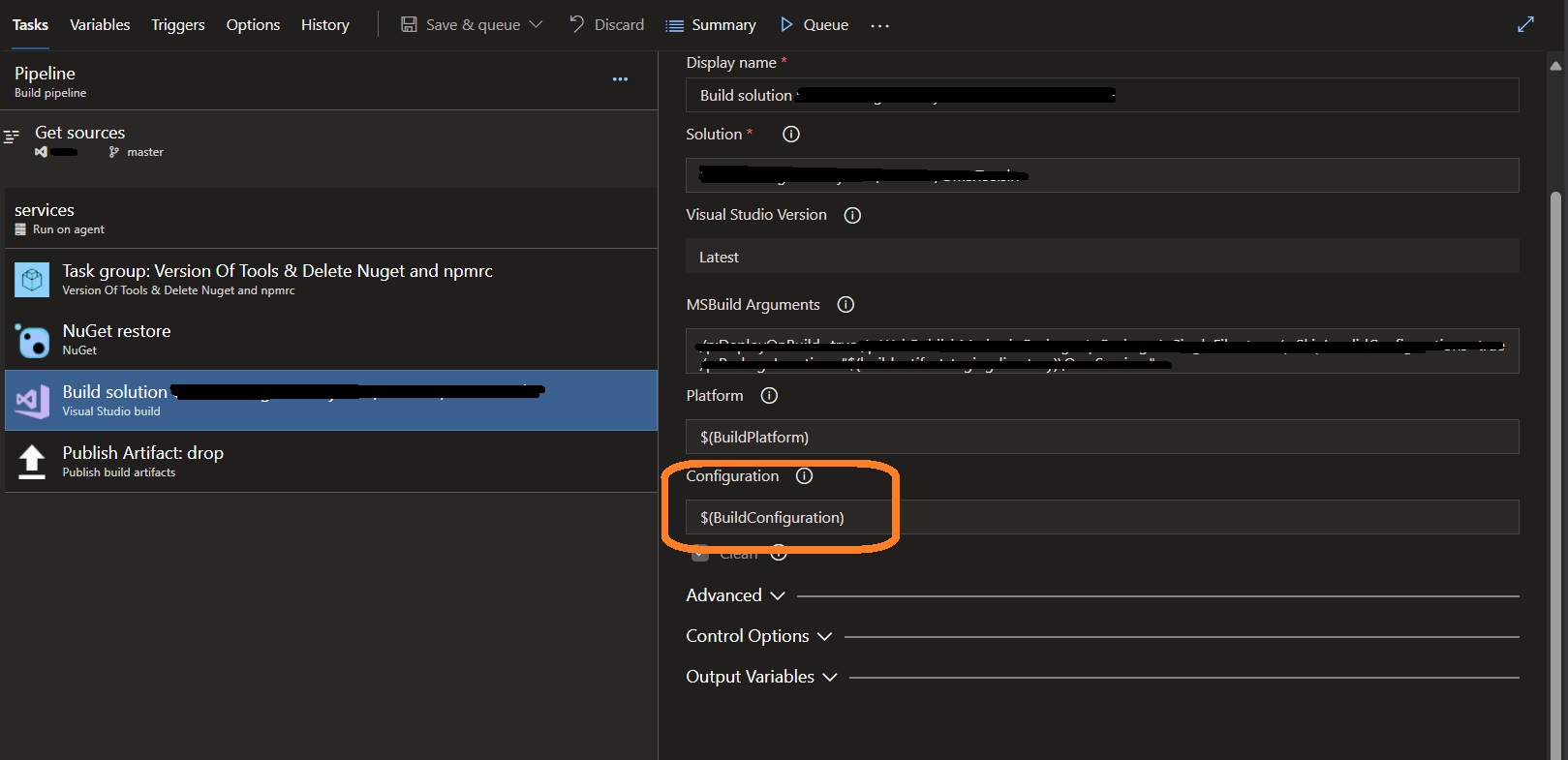The image size is (1568, 760).
Task: Discard pipeline changes
Action: (x=607, y=24)
